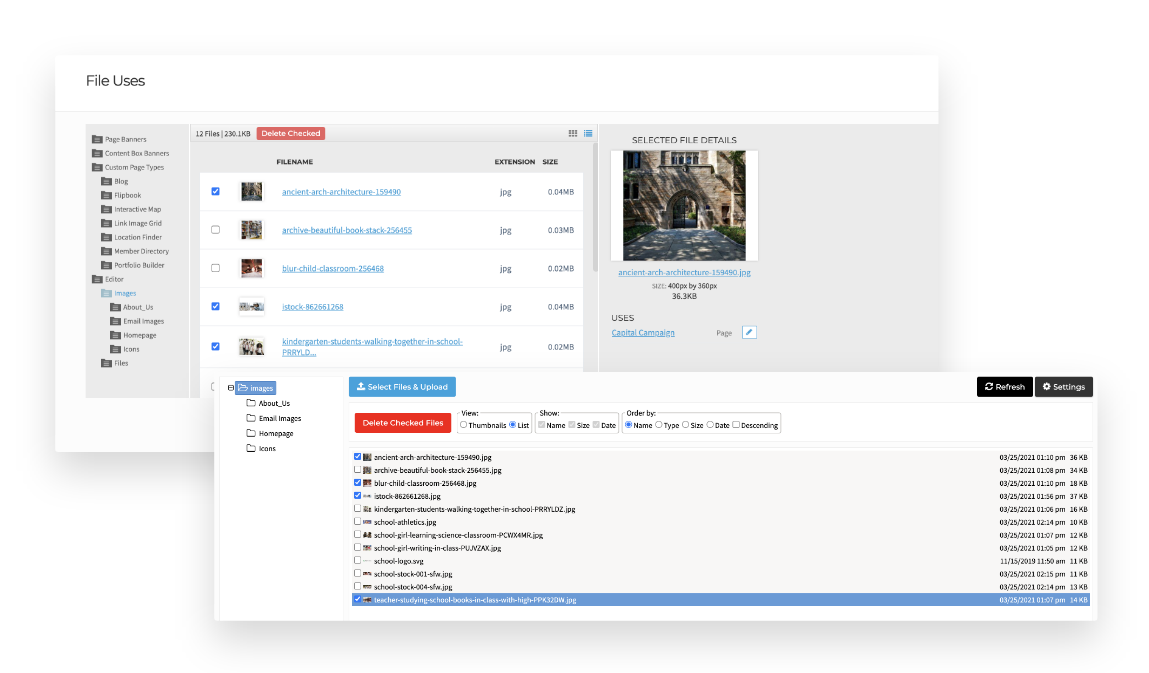Refresh the file listing
1149x673 pixels.
point(1004,387)
